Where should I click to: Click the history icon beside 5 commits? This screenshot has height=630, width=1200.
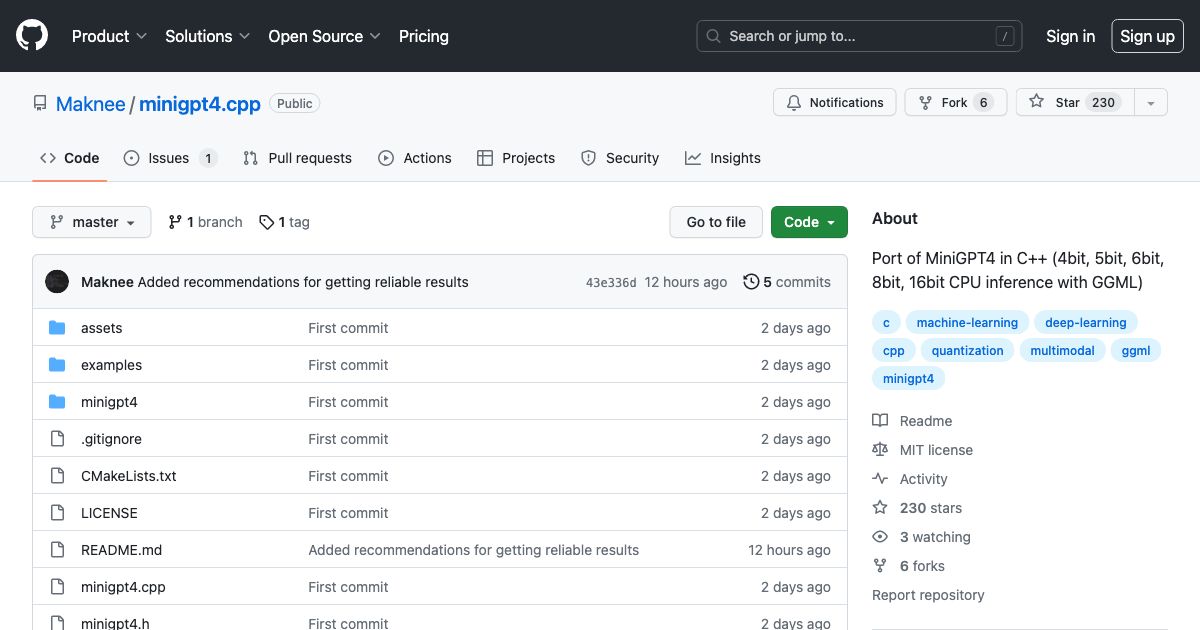point(751,282)
